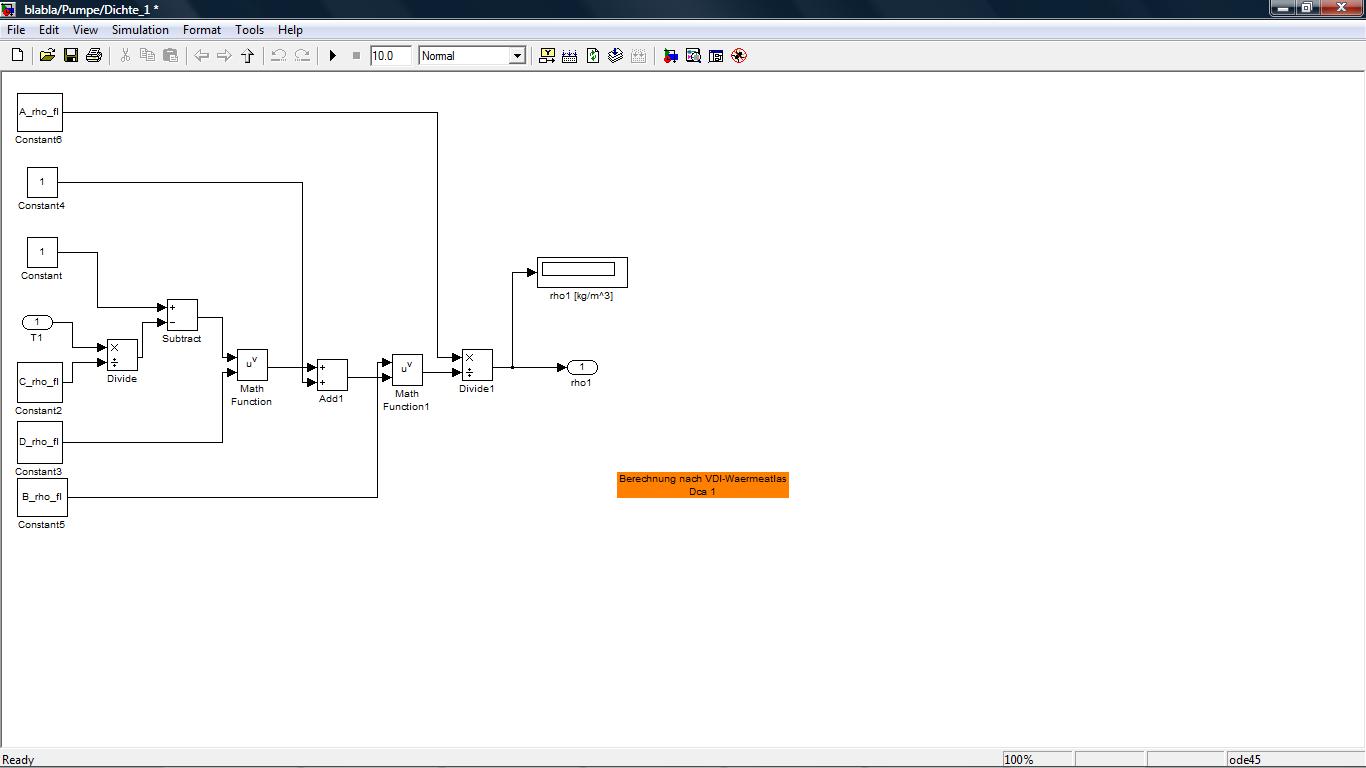Select the Subtract block
The height and width of the screenshot is (768, 1366).
[x=182, y=315]
